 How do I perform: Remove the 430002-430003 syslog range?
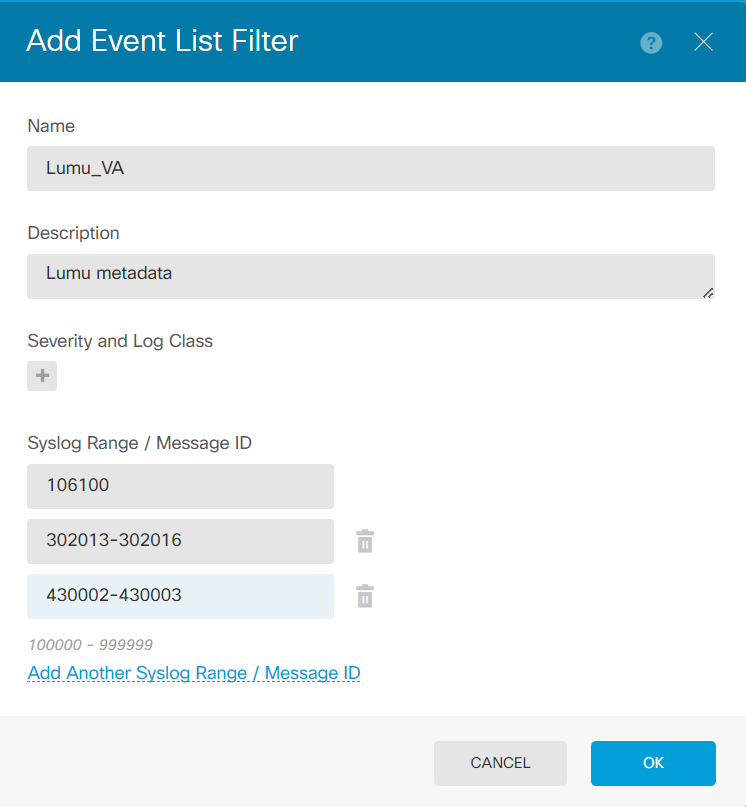click(365, 597)
